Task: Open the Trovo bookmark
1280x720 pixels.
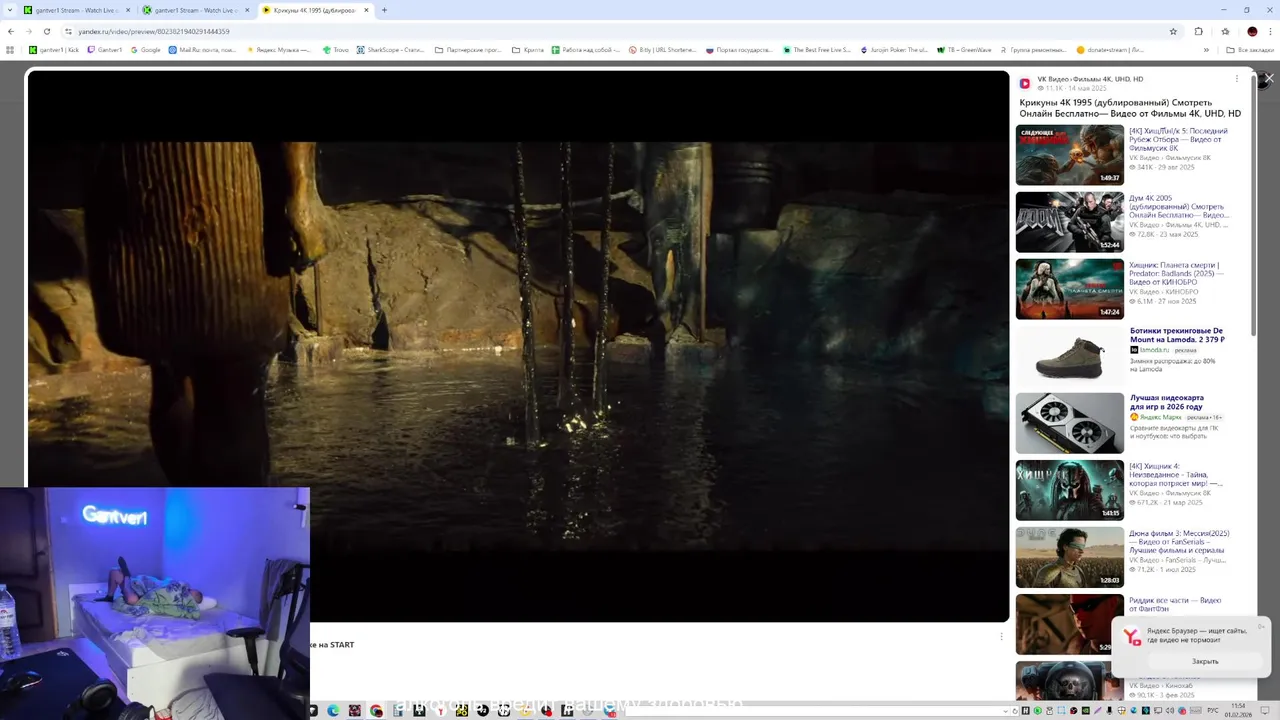Action: tap(336, 49)
